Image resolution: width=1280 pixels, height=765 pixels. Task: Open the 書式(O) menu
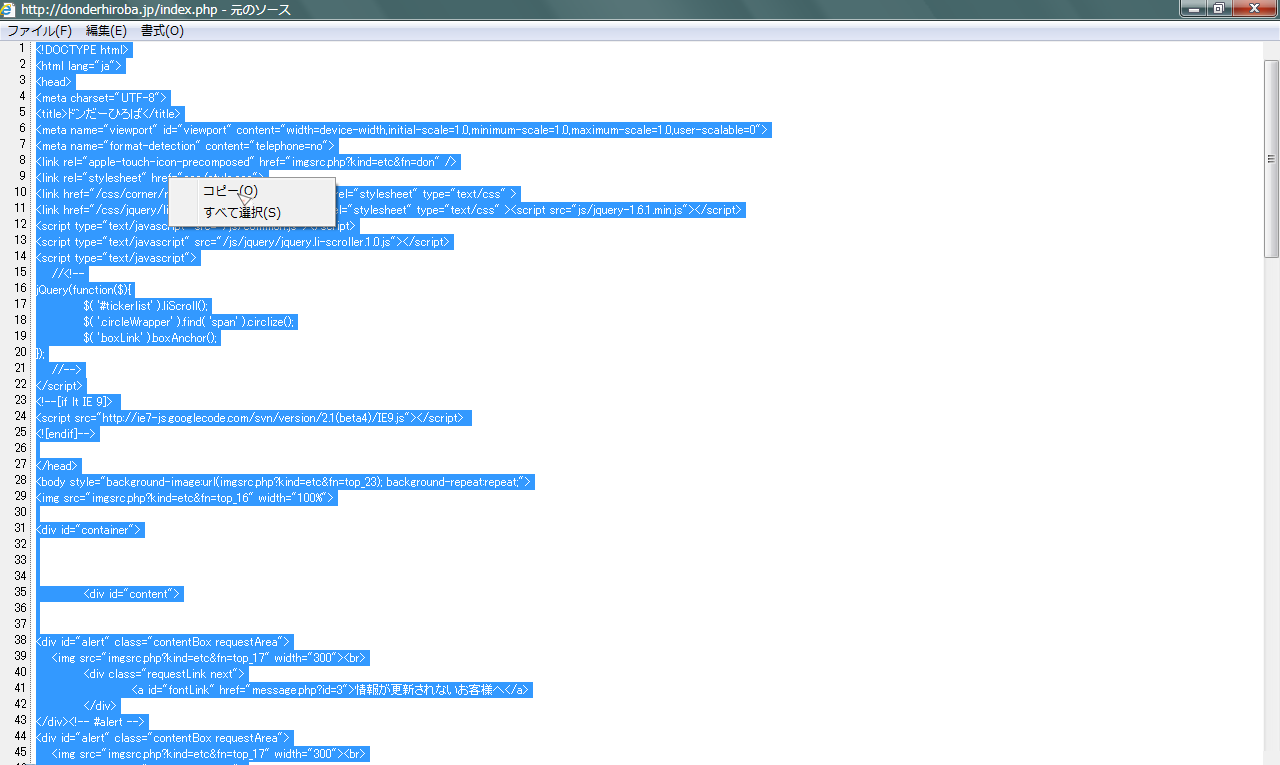pos(162,31)
